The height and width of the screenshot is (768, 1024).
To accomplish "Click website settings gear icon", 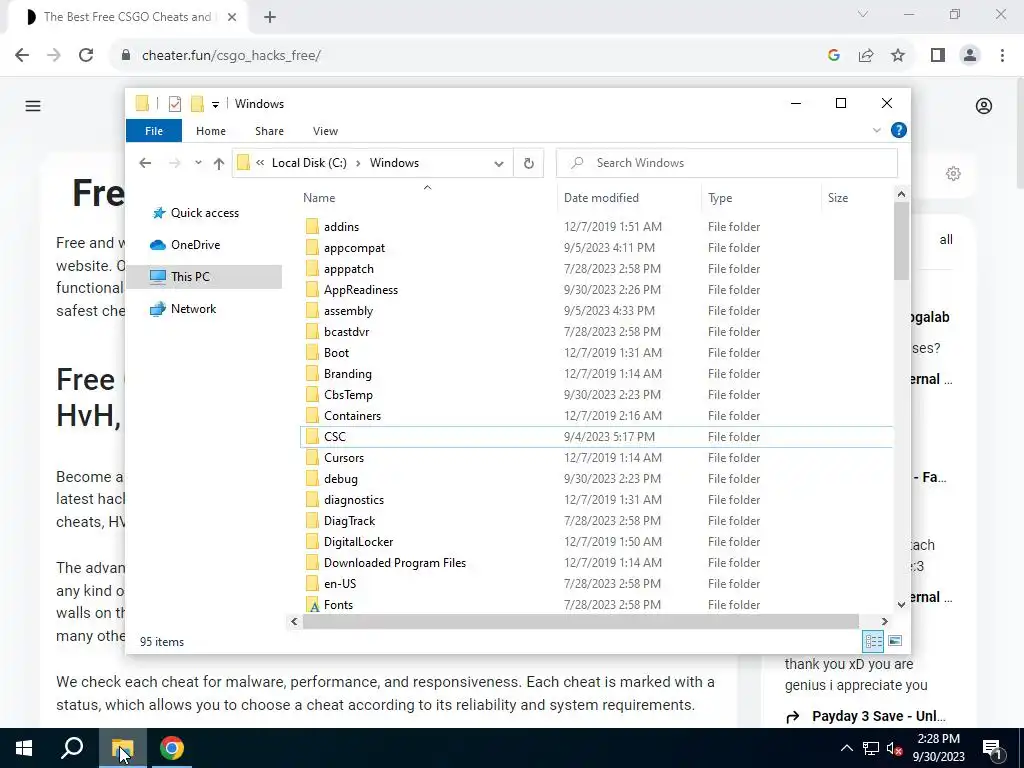I will pos(953,174).
